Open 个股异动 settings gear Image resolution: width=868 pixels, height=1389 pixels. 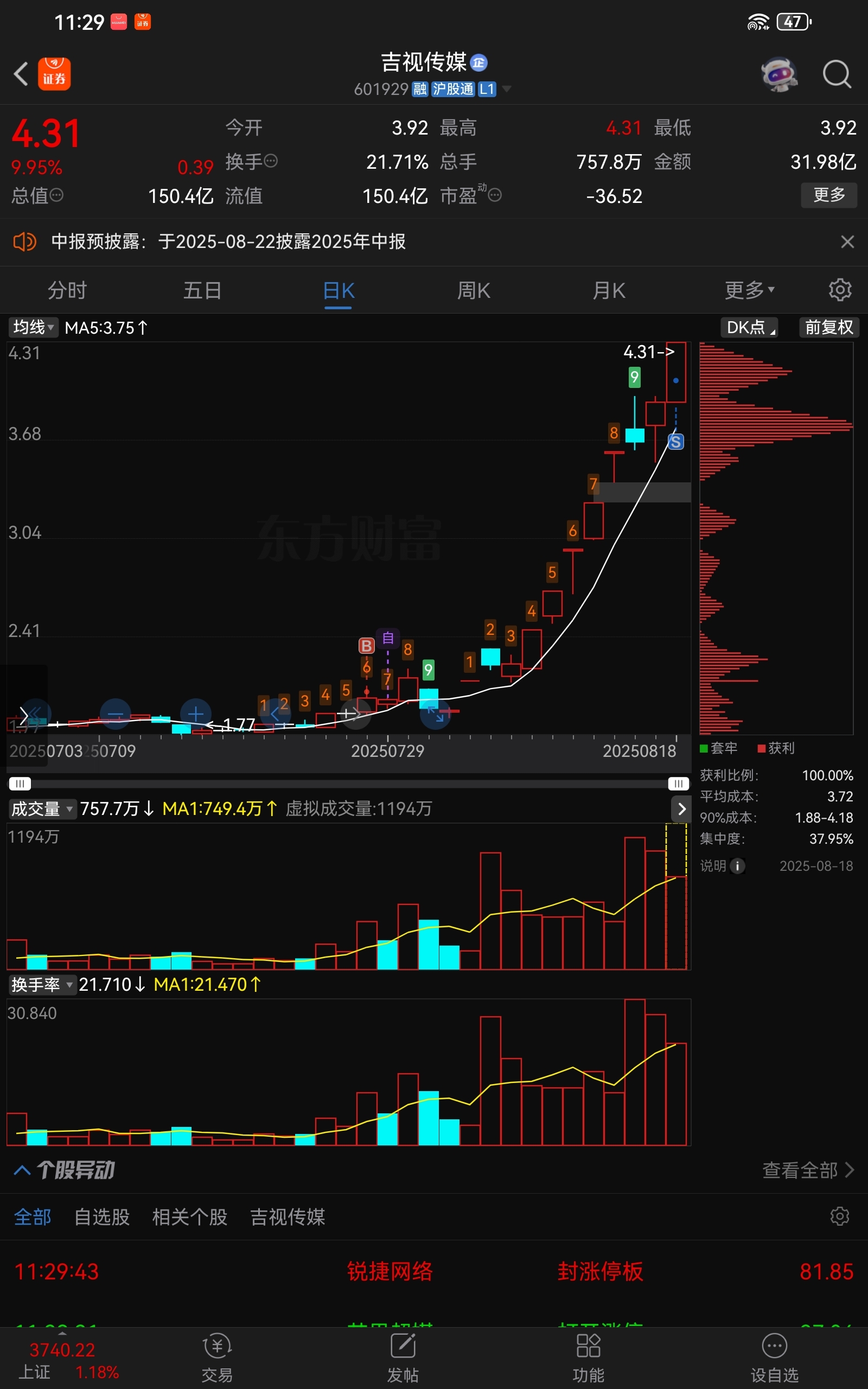[840, 1217]
